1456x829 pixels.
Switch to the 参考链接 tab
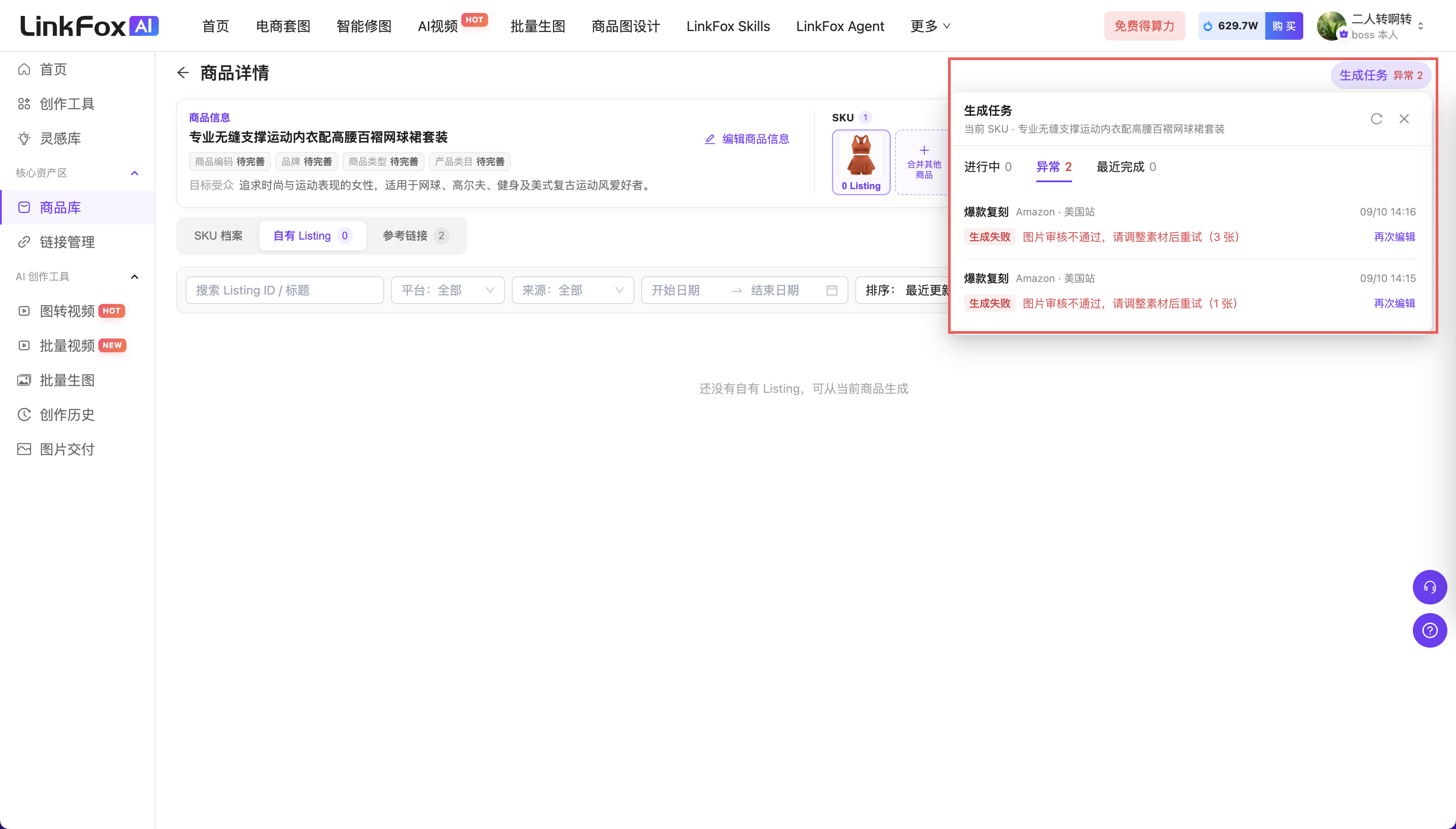415,236
